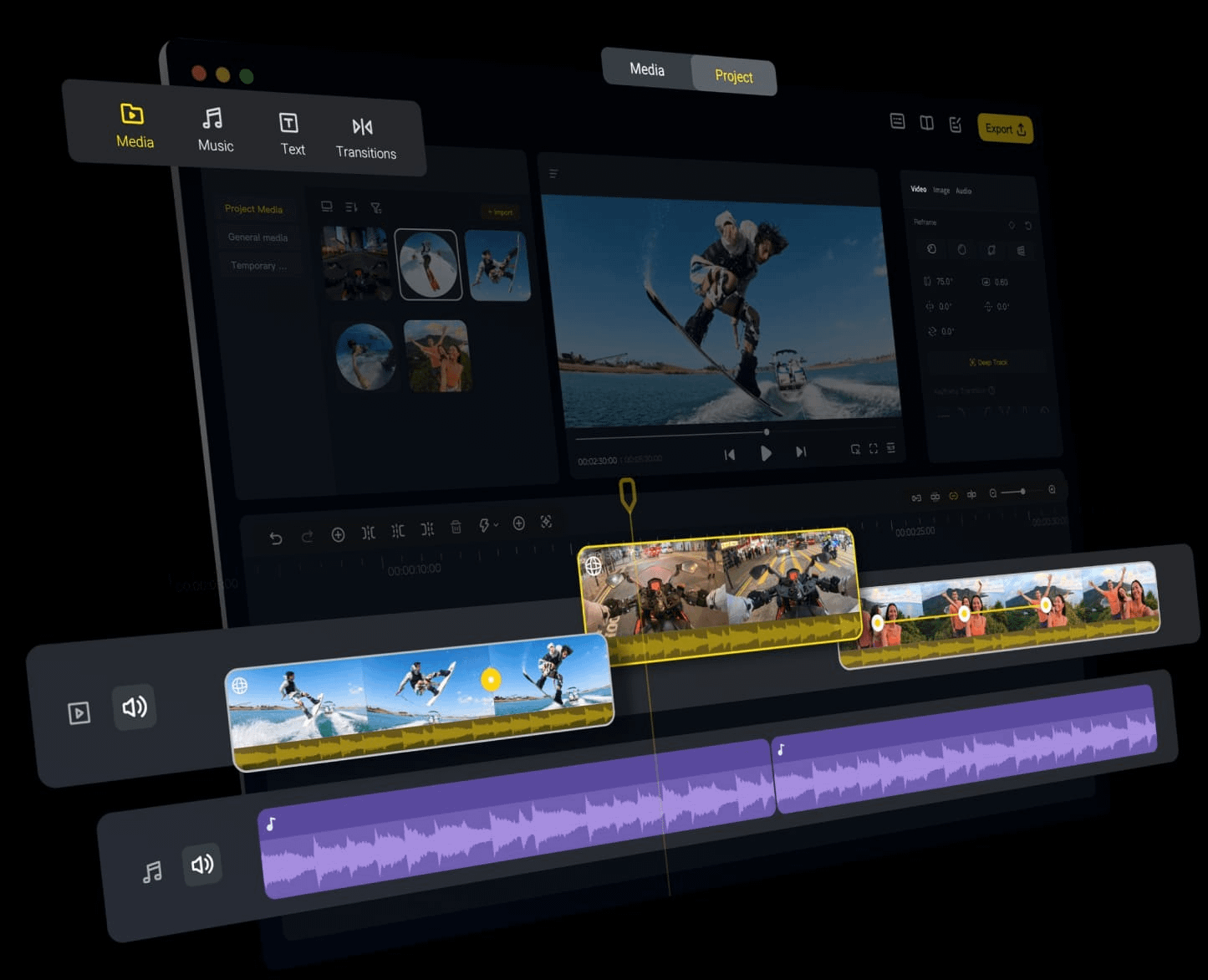The width and height of the screenshot is (1208, 980).
Task: Switch to the Project tab
Action: tap(733, 76)
